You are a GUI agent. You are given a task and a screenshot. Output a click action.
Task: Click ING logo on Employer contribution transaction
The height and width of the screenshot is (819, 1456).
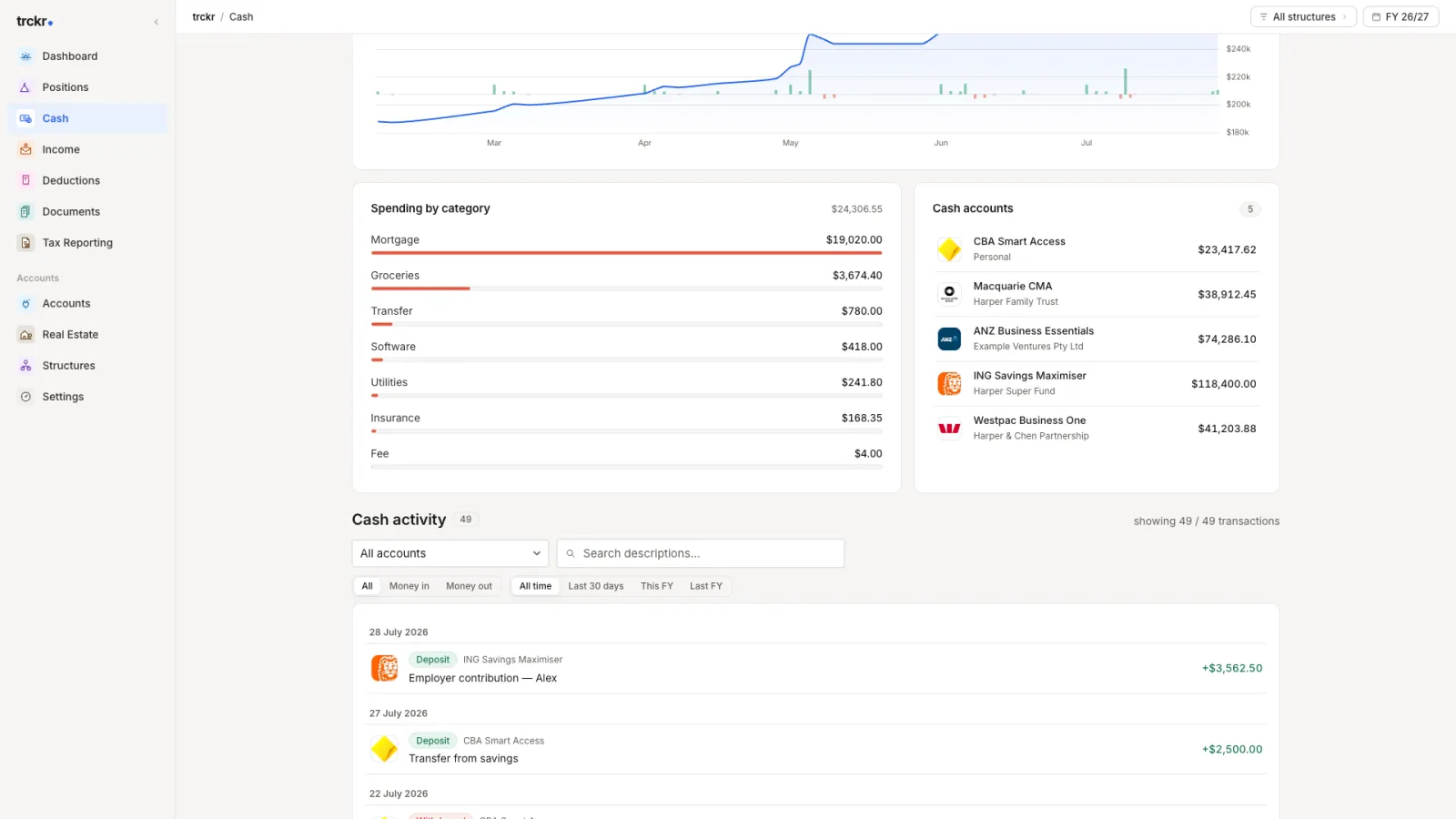coord(384,668)
